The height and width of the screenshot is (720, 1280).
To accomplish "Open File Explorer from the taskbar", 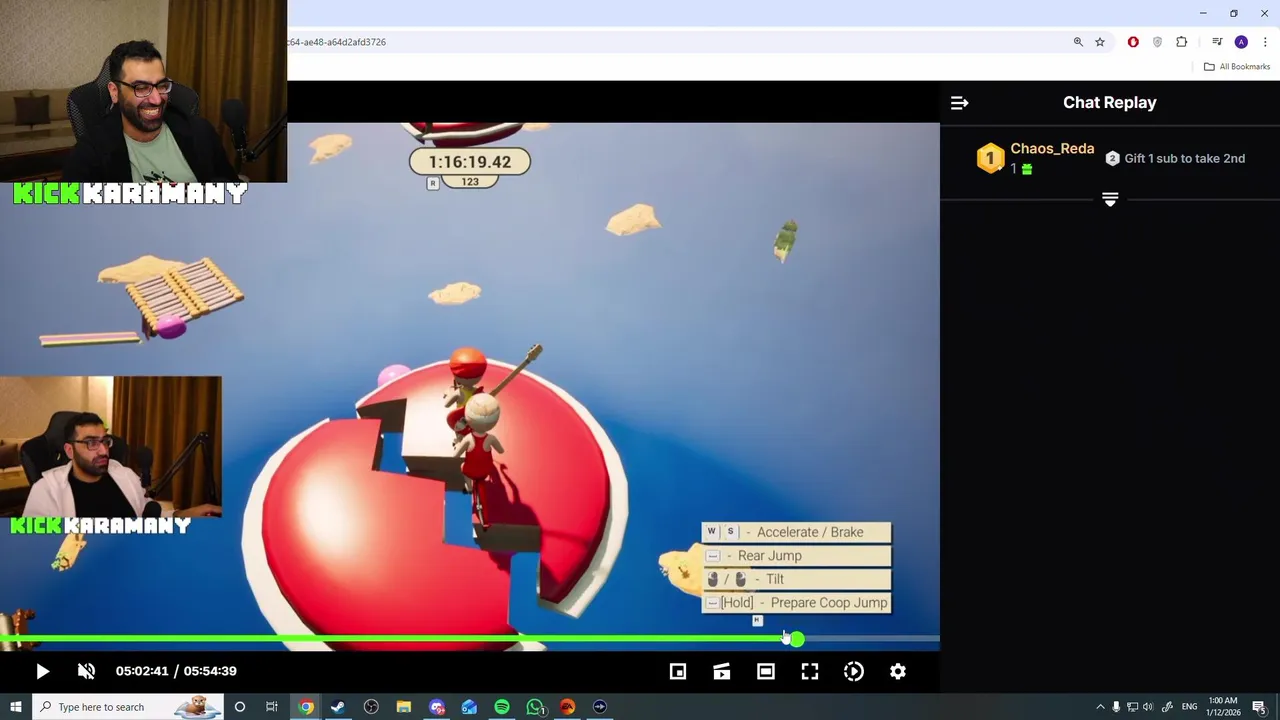I will [404, 707].
